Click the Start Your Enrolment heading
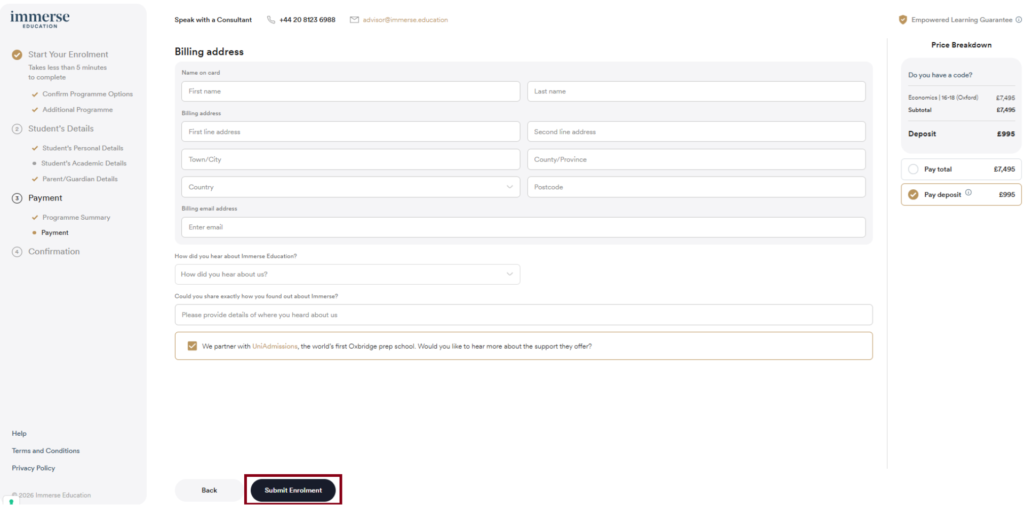This screenshot has width=1024, height=512. coord(69,55)
